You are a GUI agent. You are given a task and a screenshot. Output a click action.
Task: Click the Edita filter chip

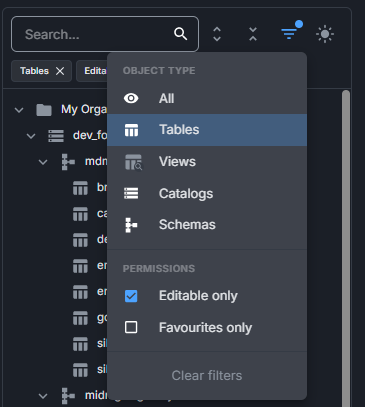click(x=93, y=71)
